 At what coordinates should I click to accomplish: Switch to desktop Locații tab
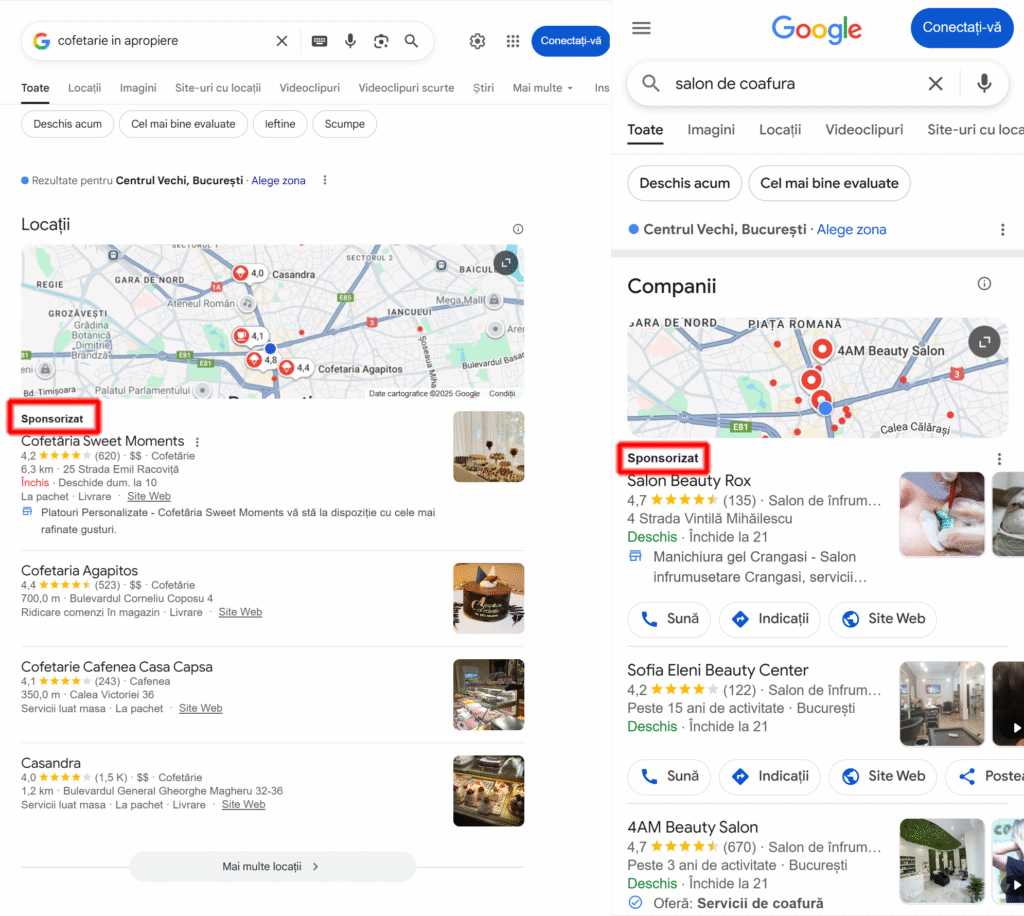point(84,88)
